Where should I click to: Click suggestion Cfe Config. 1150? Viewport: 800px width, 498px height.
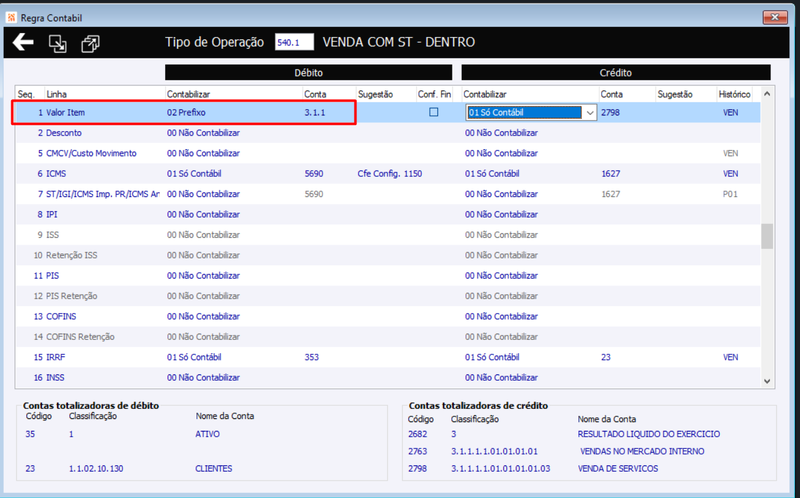coord(390,173)
